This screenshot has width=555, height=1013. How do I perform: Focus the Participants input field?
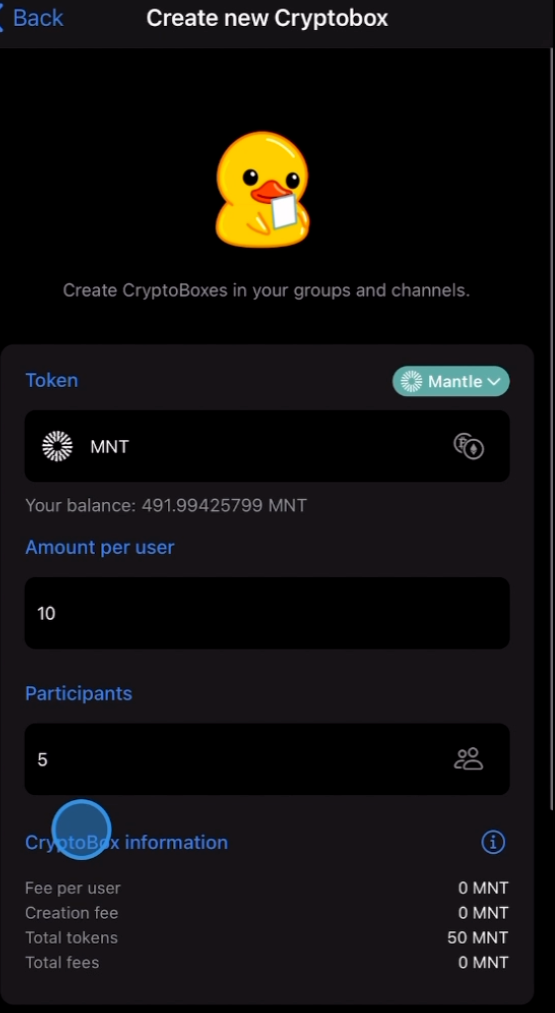tap(267, 759)
